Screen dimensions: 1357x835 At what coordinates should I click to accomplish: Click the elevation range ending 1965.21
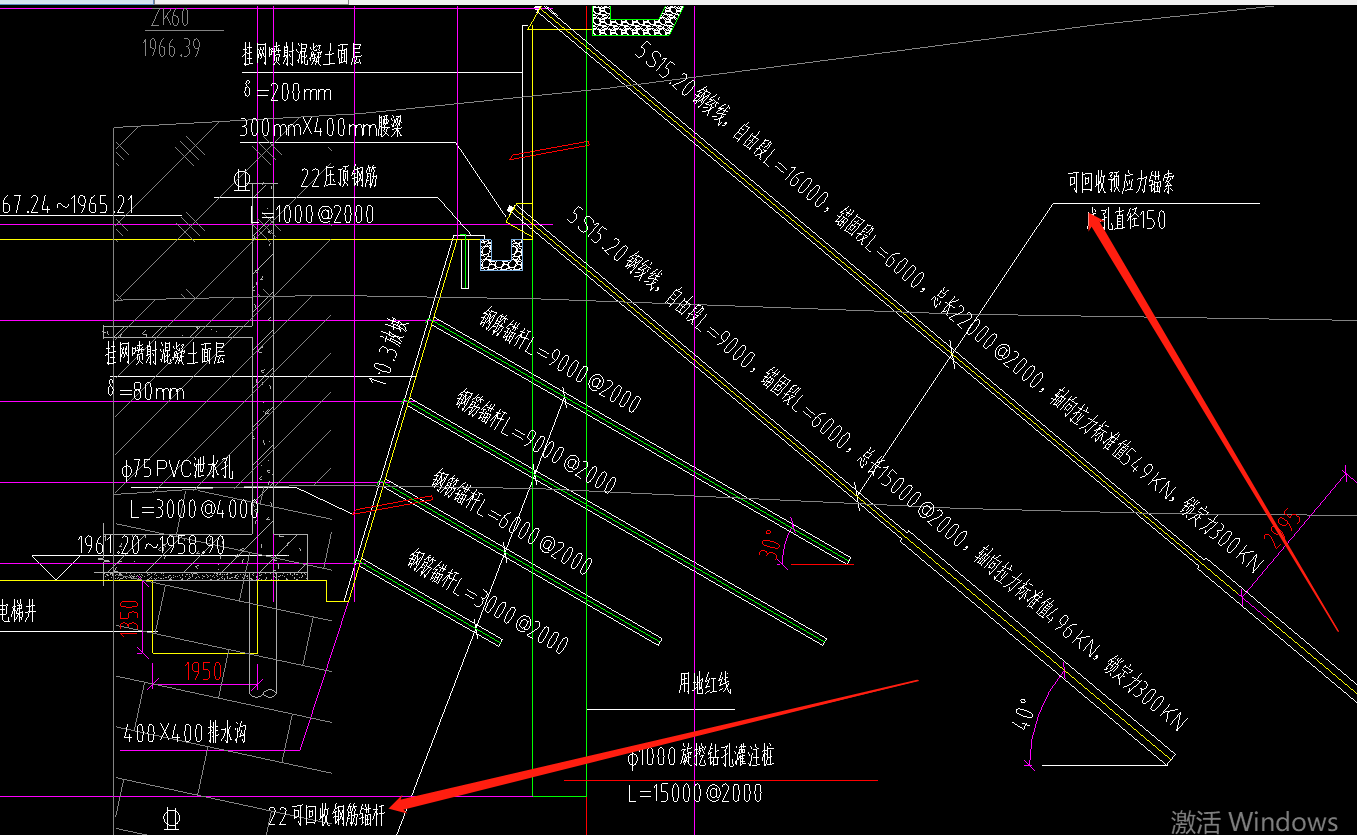coord(68,206)
